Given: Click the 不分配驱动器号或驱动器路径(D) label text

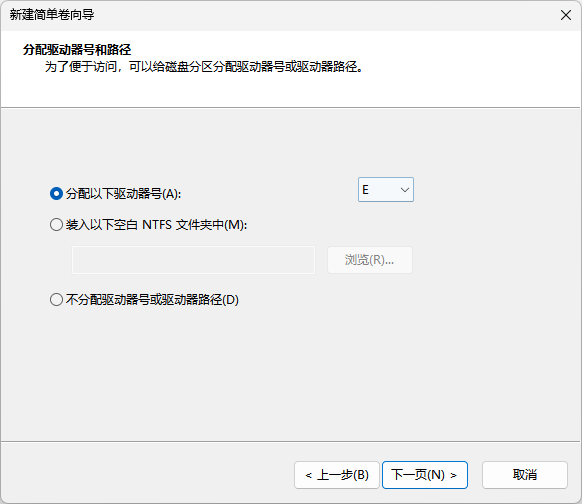Looking at the screenshot, I should pos(152,300).
